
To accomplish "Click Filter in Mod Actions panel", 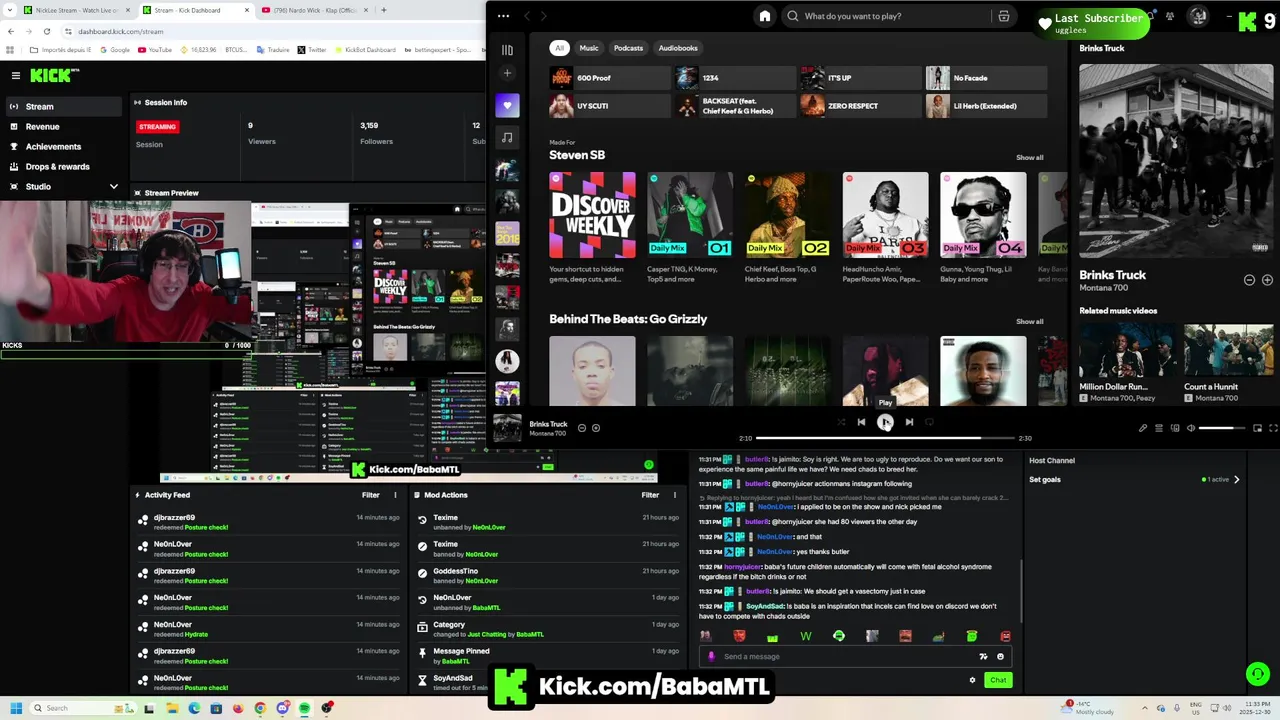I will tap(650, 495).
